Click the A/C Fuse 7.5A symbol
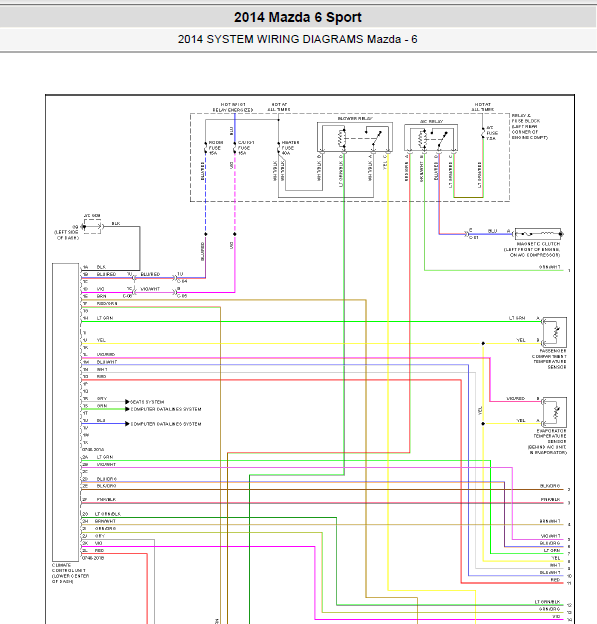The height and width of the screenshot is (624, 597). pyautogui.click(x=483, y=133)
